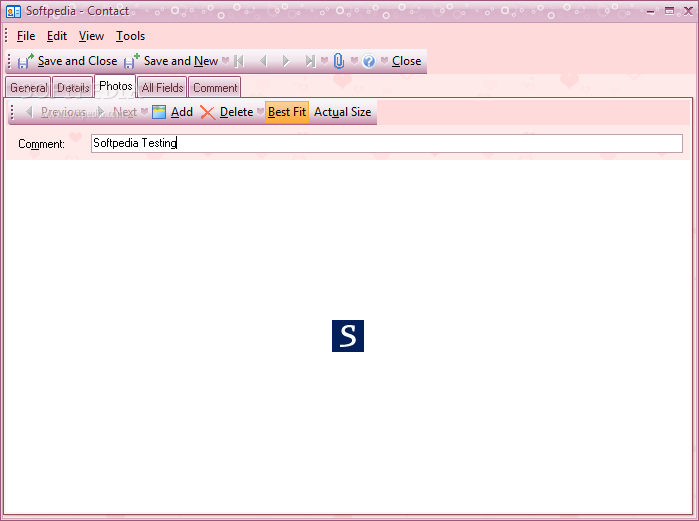Jump to last record arrow icon
This screenshot has height=521, width=699.
[x=310, y=61]
